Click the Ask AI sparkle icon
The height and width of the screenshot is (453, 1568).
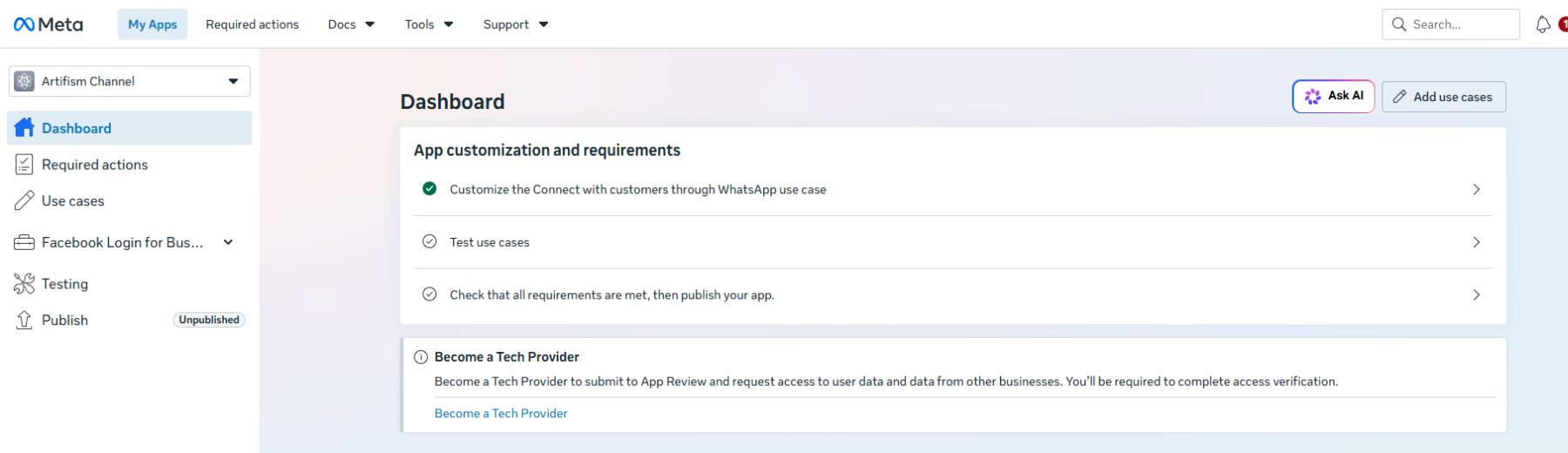coord(1312,97)
